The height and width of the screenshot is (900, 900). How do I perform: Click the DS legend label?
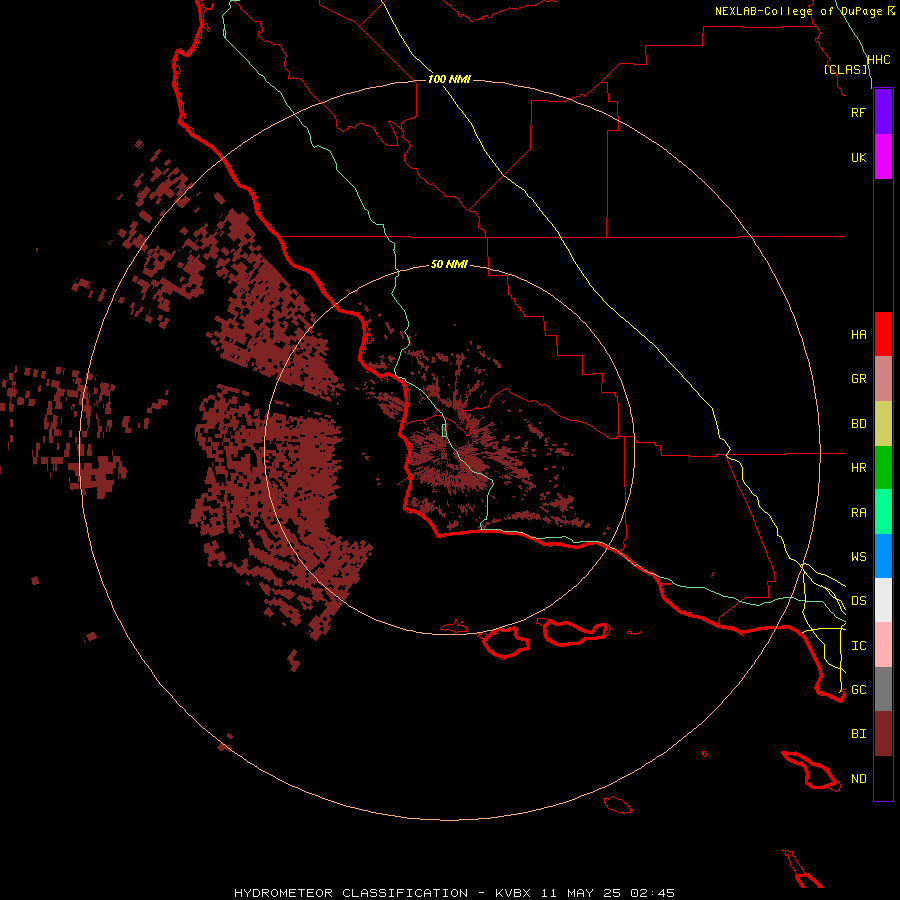click(859, 601)
